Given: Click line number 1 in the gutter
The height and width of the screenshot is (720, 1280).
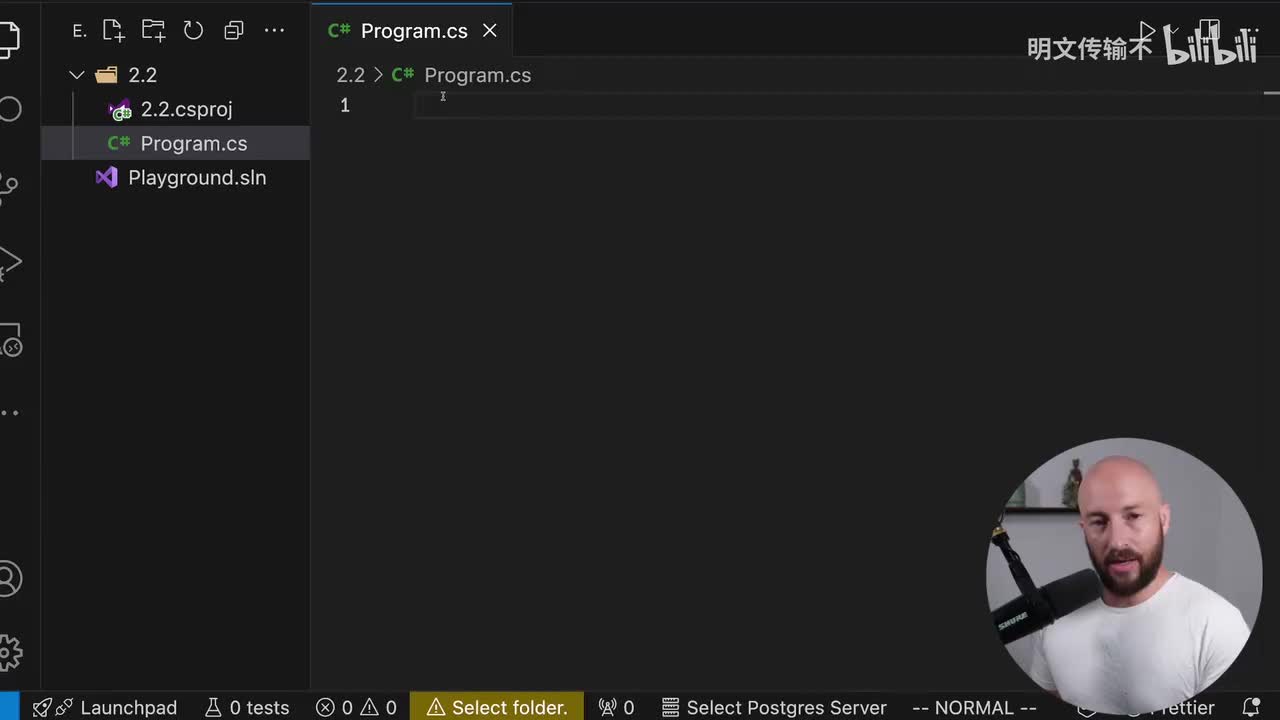Looking at the screenshot, I should [x=345, y=105].
